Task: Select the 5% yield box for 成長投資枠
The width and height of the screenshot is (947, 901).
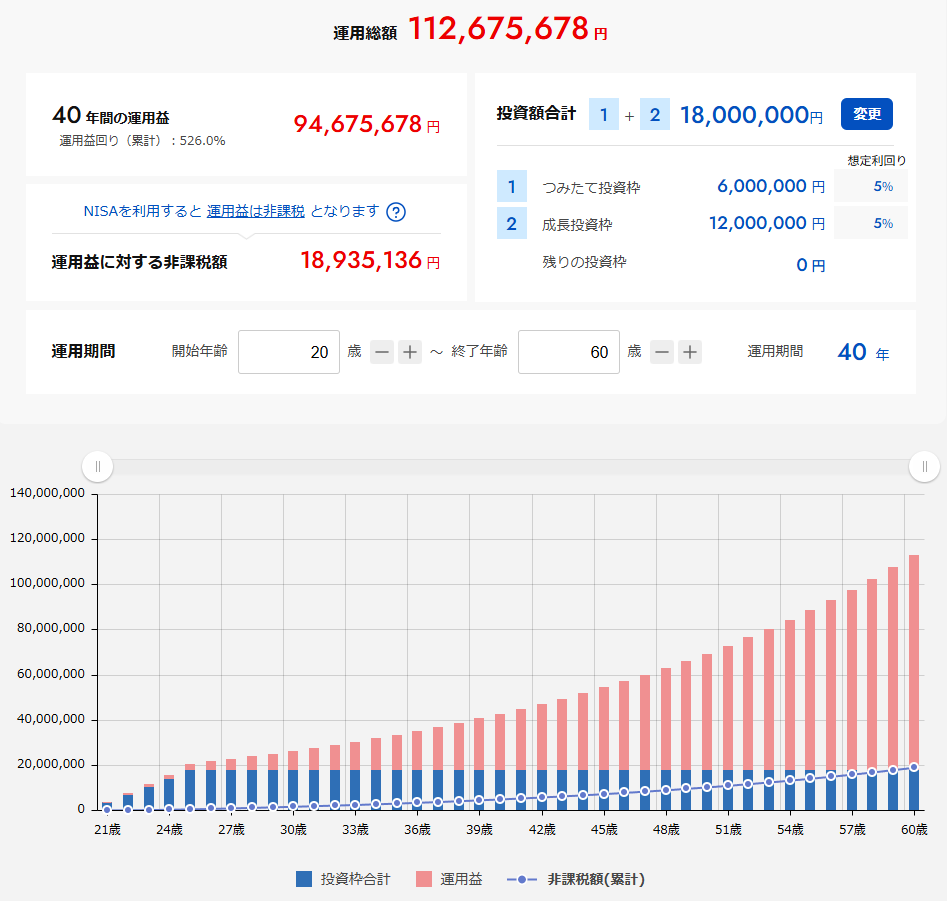Action: point(870,223)
